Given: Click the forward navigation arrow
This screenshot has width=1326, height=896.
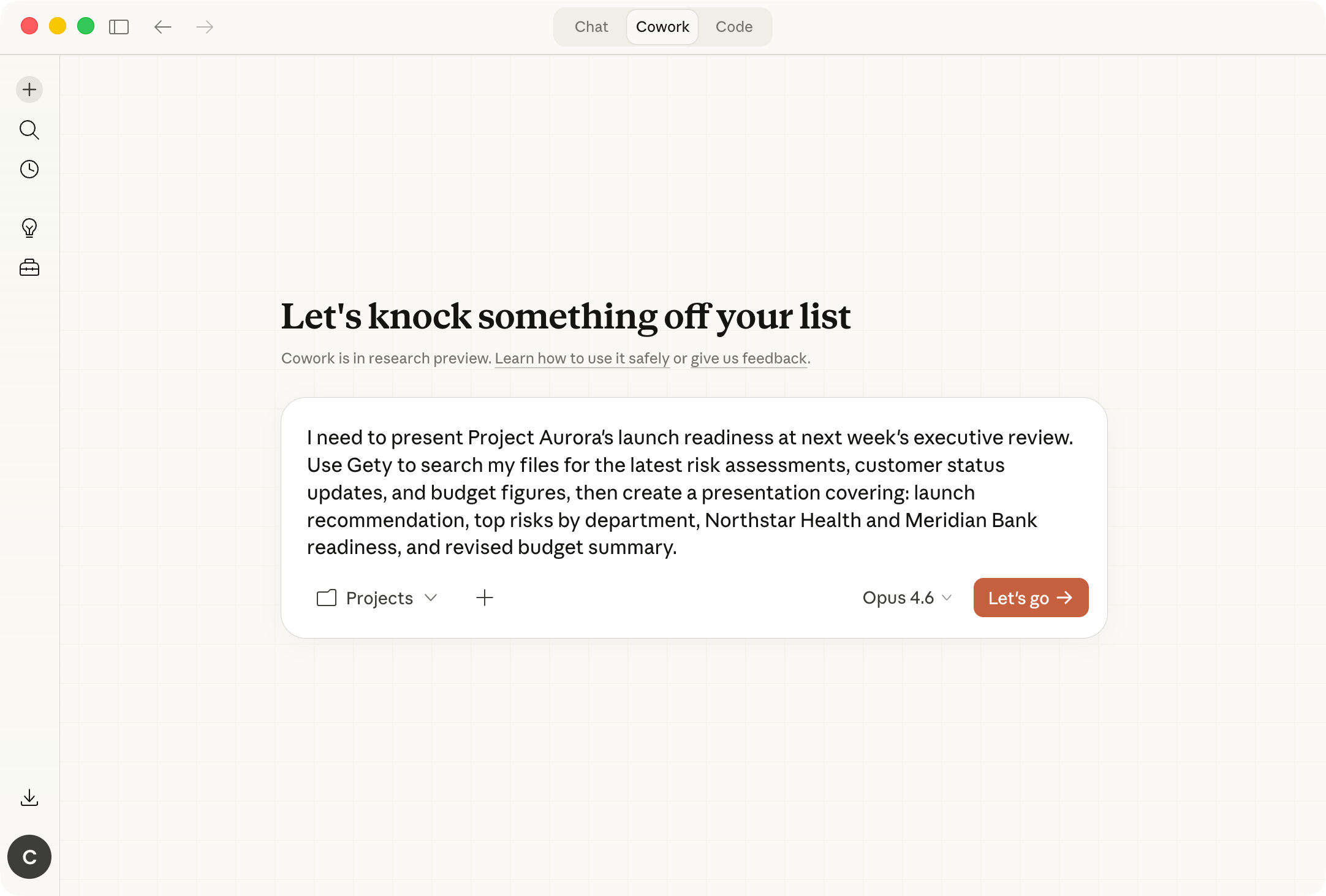Looking at the screenshot, I should (x=204, y=26).
